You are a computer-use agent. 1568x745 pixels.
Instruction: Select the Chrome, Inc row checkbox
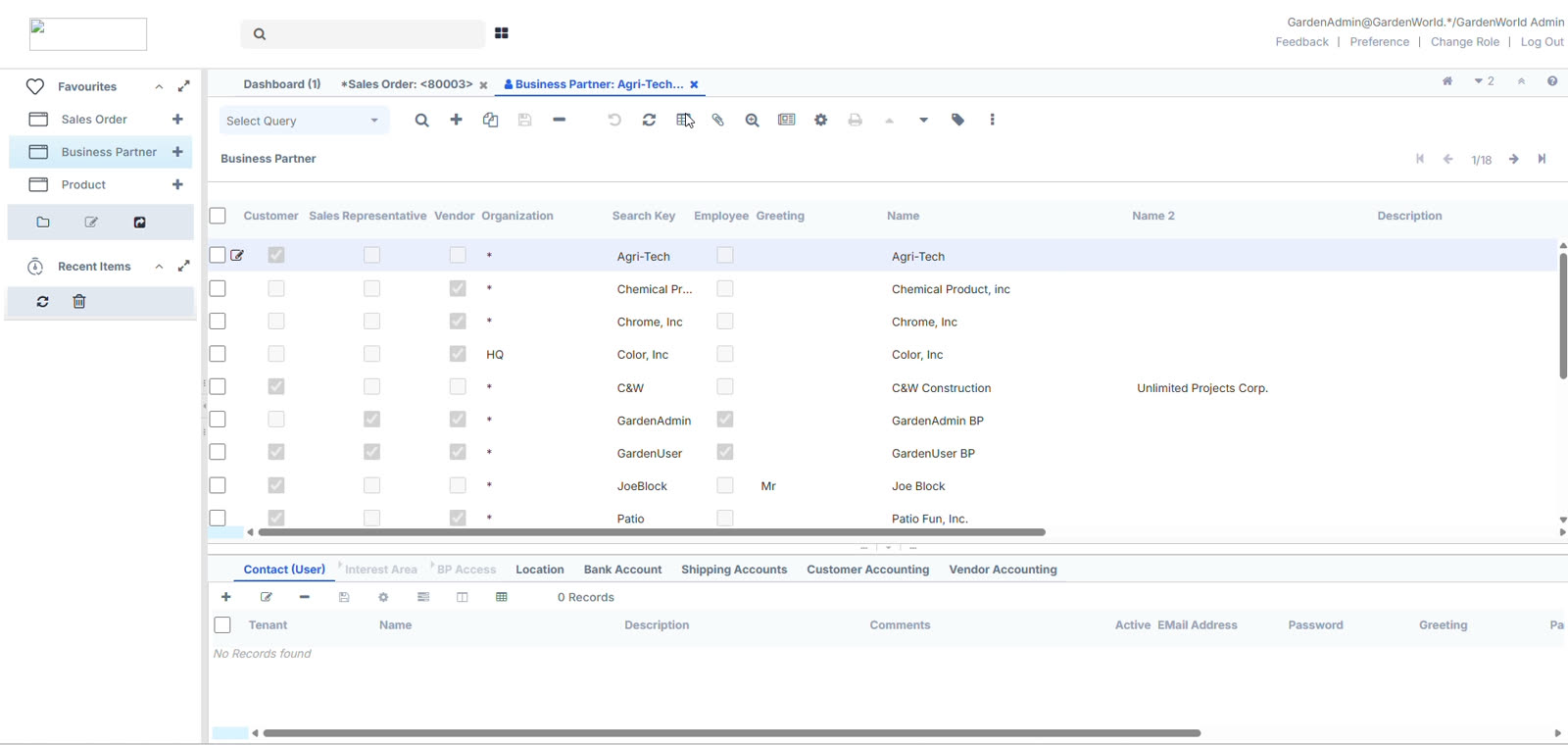click(218, 321)
